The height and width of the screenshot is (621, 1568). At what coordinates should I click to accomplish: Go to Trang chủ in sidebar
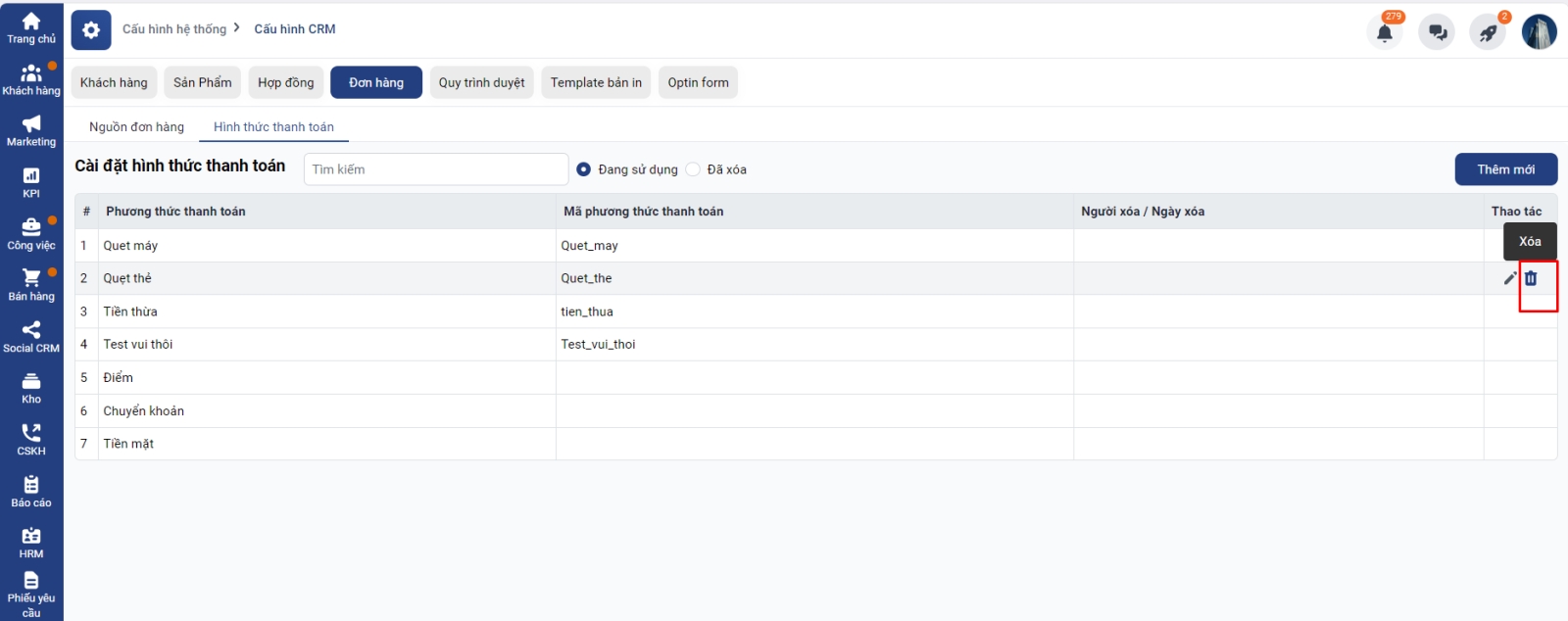pyautogui.click(x=31, y=28)
